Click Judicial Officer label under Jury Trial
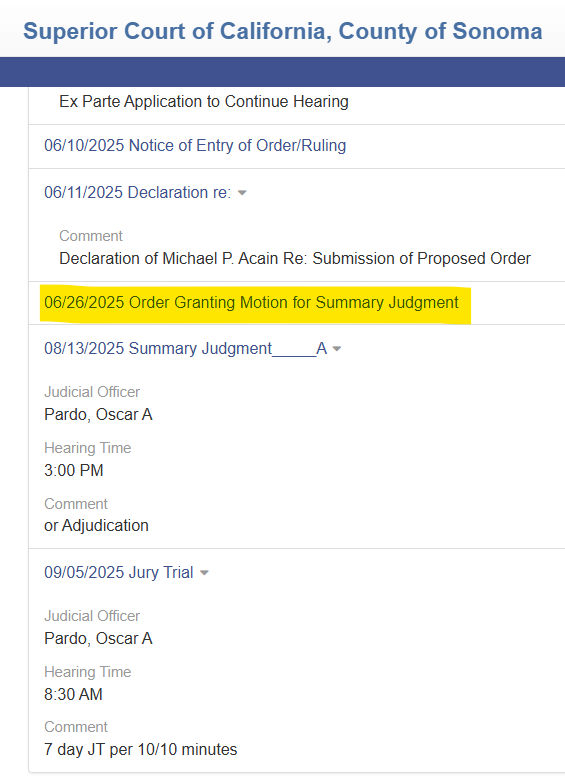The image size is (565, 781). 92,616
